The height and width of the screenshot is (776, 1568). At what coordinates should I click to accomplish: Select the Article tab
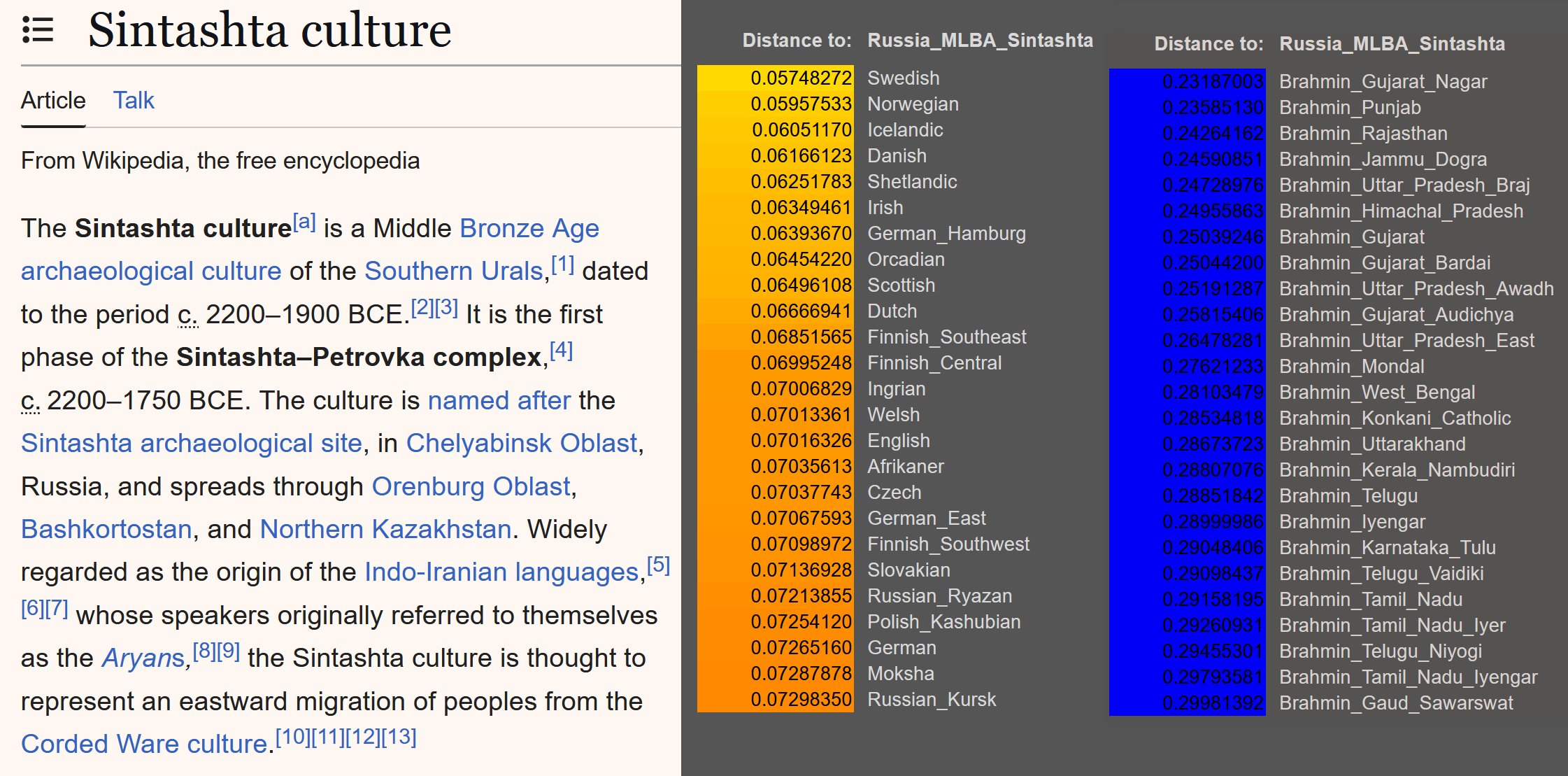53,101
